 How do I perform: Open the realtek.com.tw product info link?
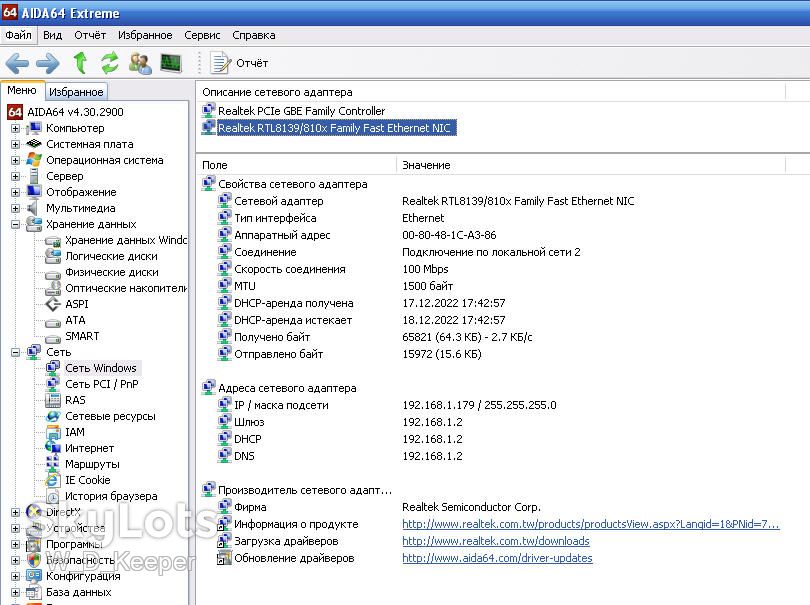[x=590, y=524]
